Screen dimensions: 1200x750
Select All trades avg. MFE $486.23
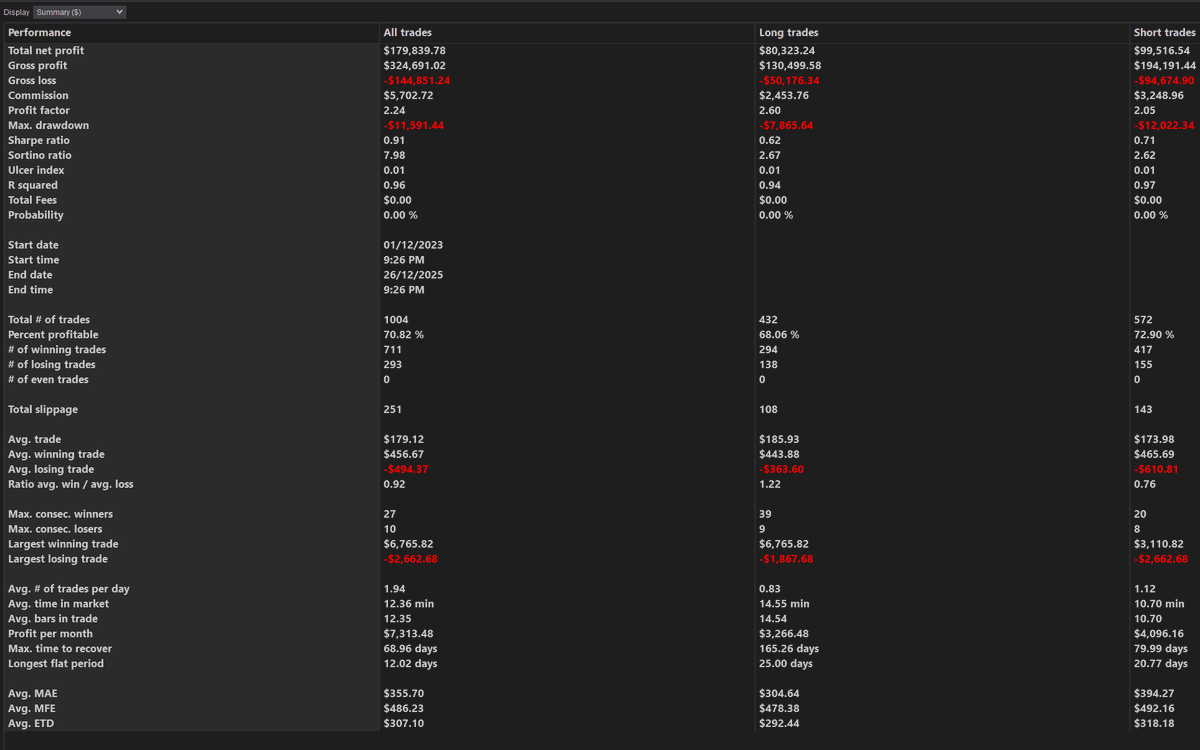point(403,709)
